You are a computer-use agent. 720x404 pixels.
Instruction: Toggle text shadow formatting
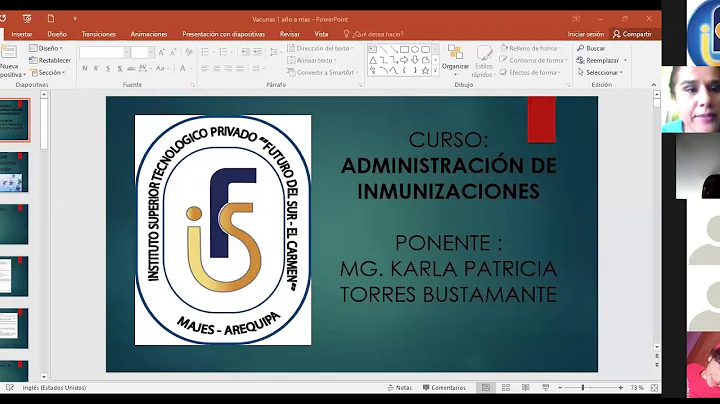click(119, 68)
